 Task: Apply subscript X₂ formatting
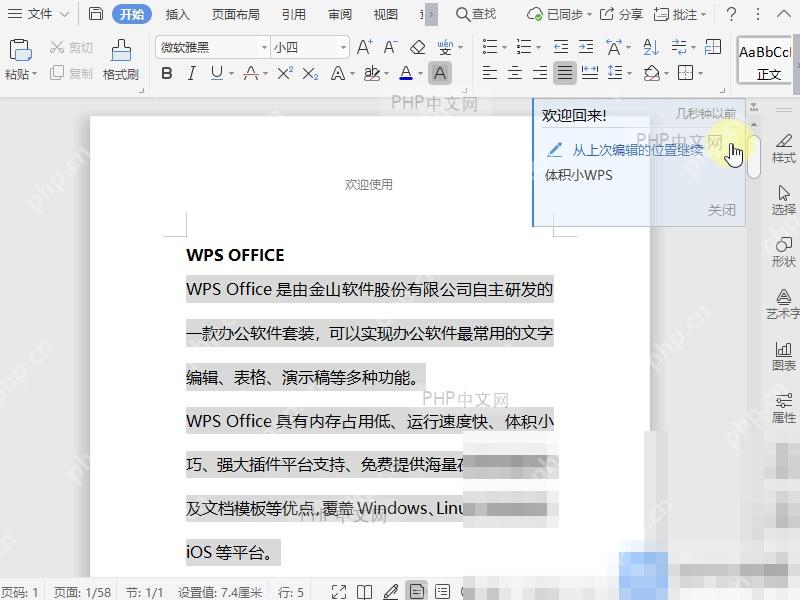(x=310, y=74)
